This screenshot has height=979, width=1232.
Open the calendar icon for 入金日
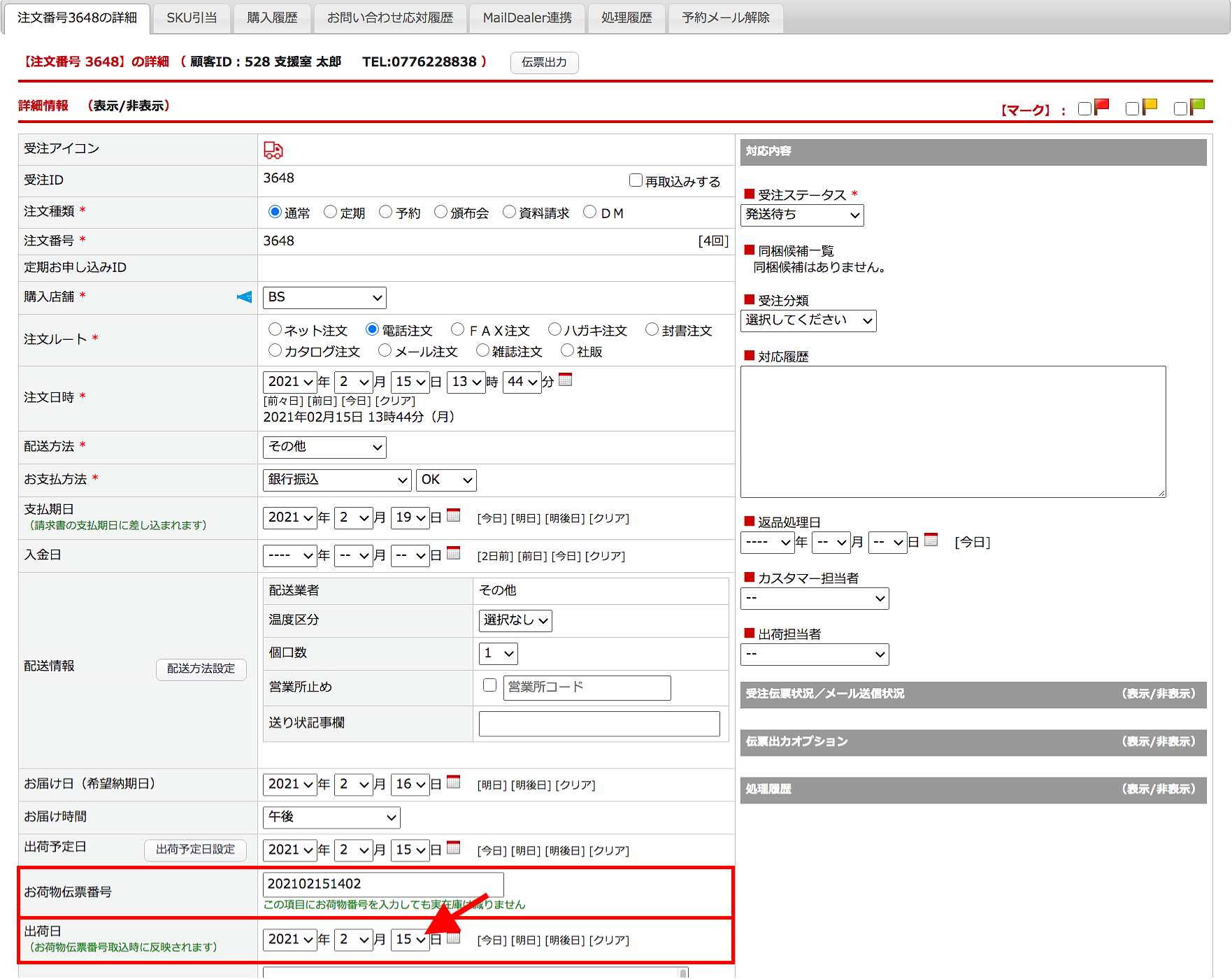click(x=454, y=553)
